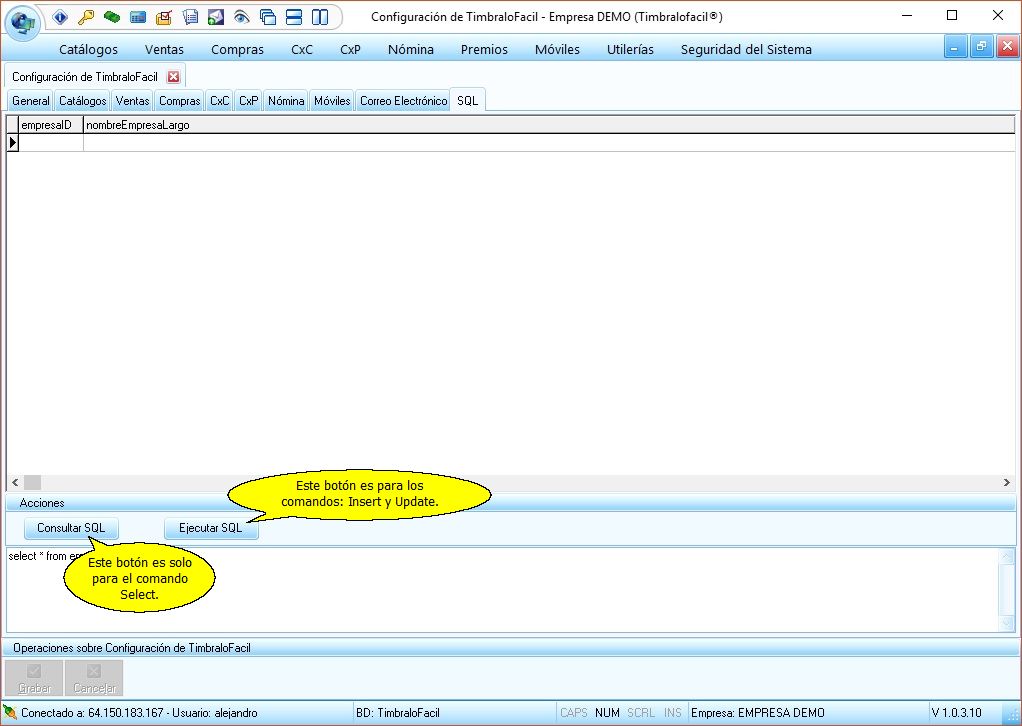Viewport: 1022px width, 726px height.
Task: Click the Consultar SQL button
Action: click(71, 528)
